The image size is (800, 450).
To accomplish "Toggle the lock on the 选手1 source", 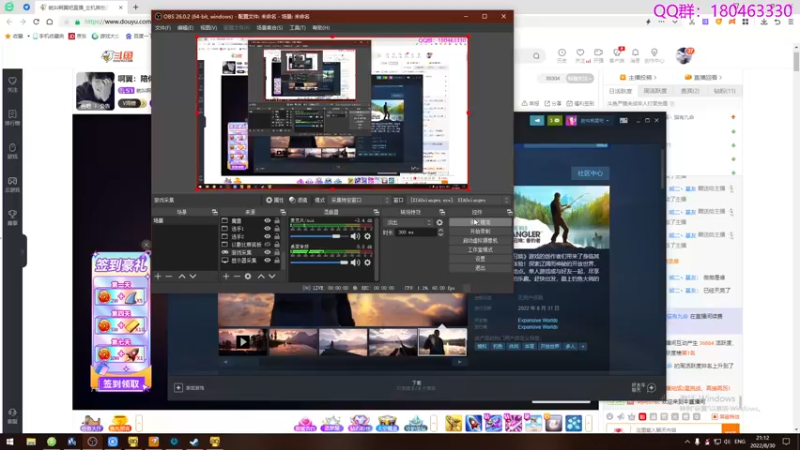I will (x=277, y=229).
